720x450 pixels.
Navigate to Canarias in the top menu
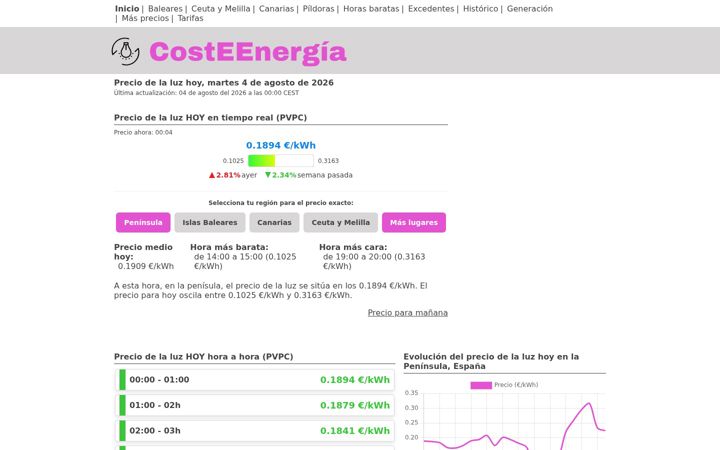(x=276, y=9)
